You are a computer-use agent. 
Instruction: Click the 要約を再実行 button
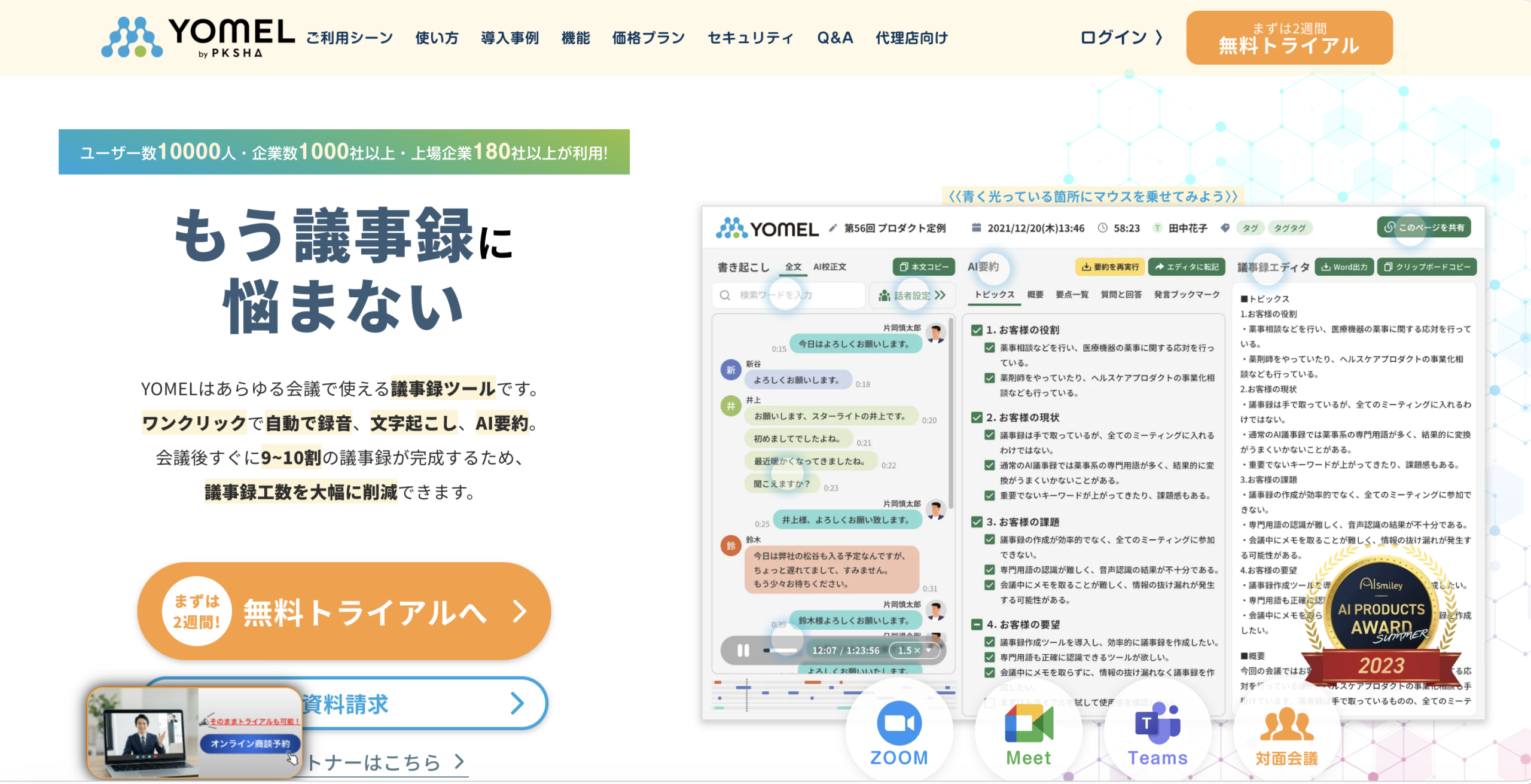coord(1110,267)
